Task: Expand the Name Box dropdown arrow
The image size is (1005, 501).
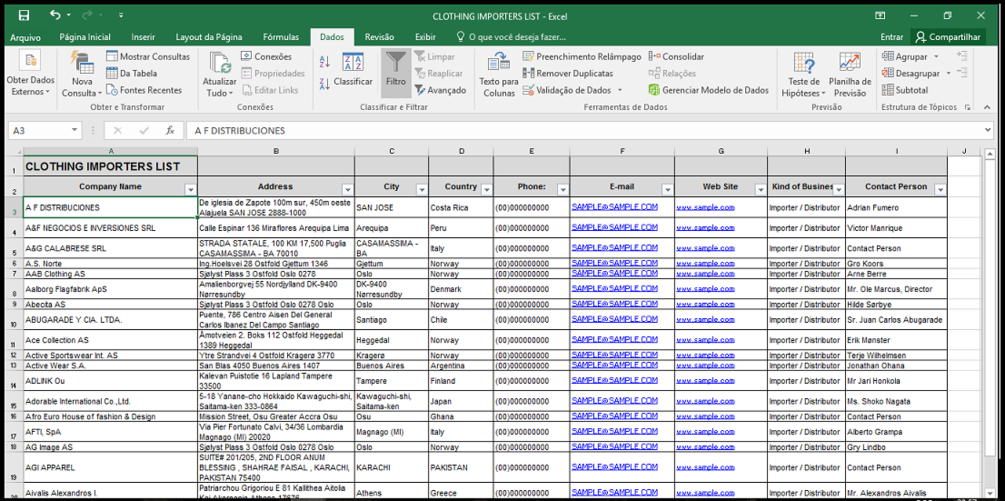Action: pos(75,131)
